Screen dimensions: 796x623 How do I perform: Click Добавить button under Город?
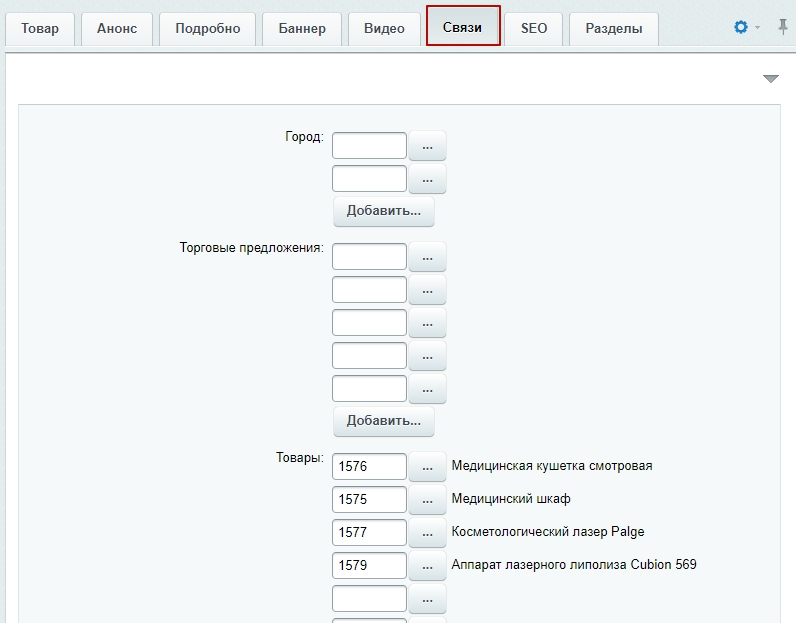pos(384,211)
